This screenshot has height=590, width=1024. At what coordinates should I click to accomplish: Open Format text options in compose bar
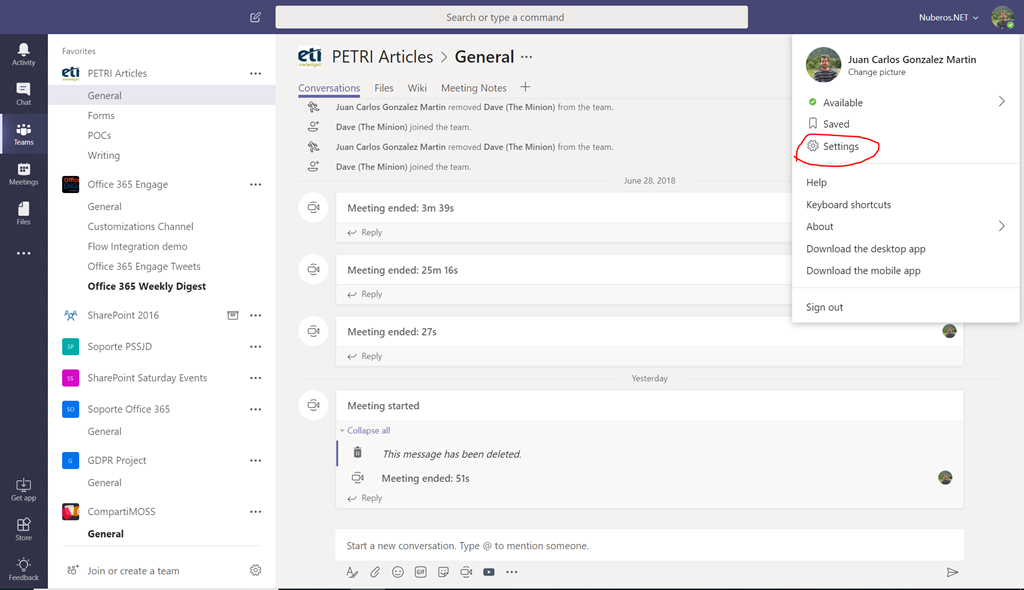click(352, 572)
